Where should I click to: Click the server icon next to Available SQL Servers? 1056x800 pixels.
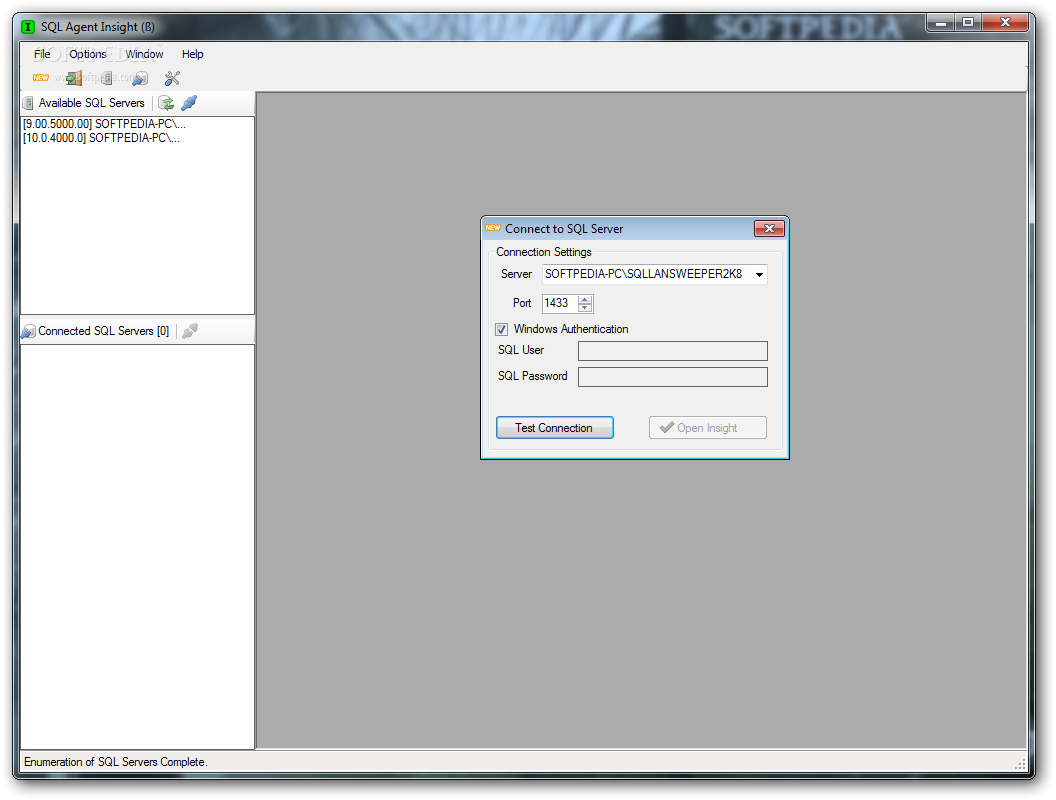coord(28,103)
